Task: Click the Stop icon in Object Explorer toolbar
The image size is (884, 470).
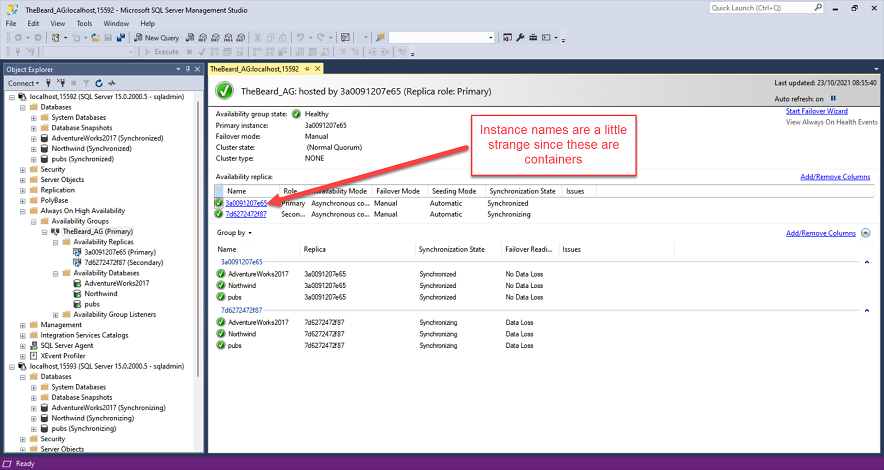Action: (73, 83)
